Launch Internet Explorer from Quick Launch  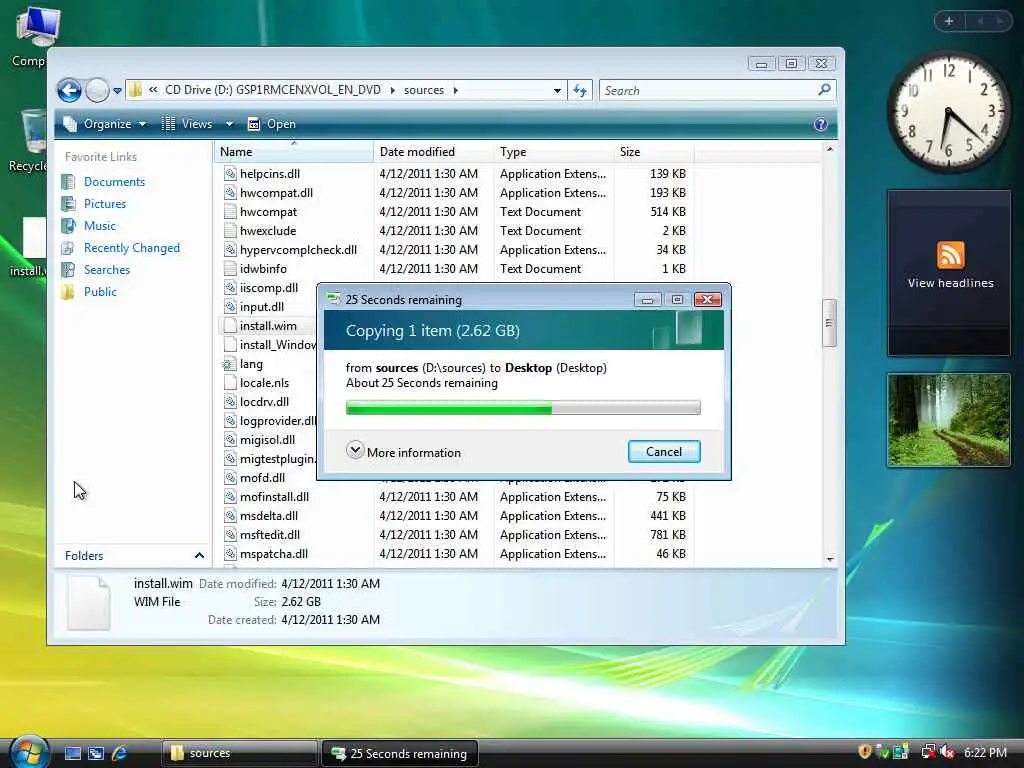[120, 753]
